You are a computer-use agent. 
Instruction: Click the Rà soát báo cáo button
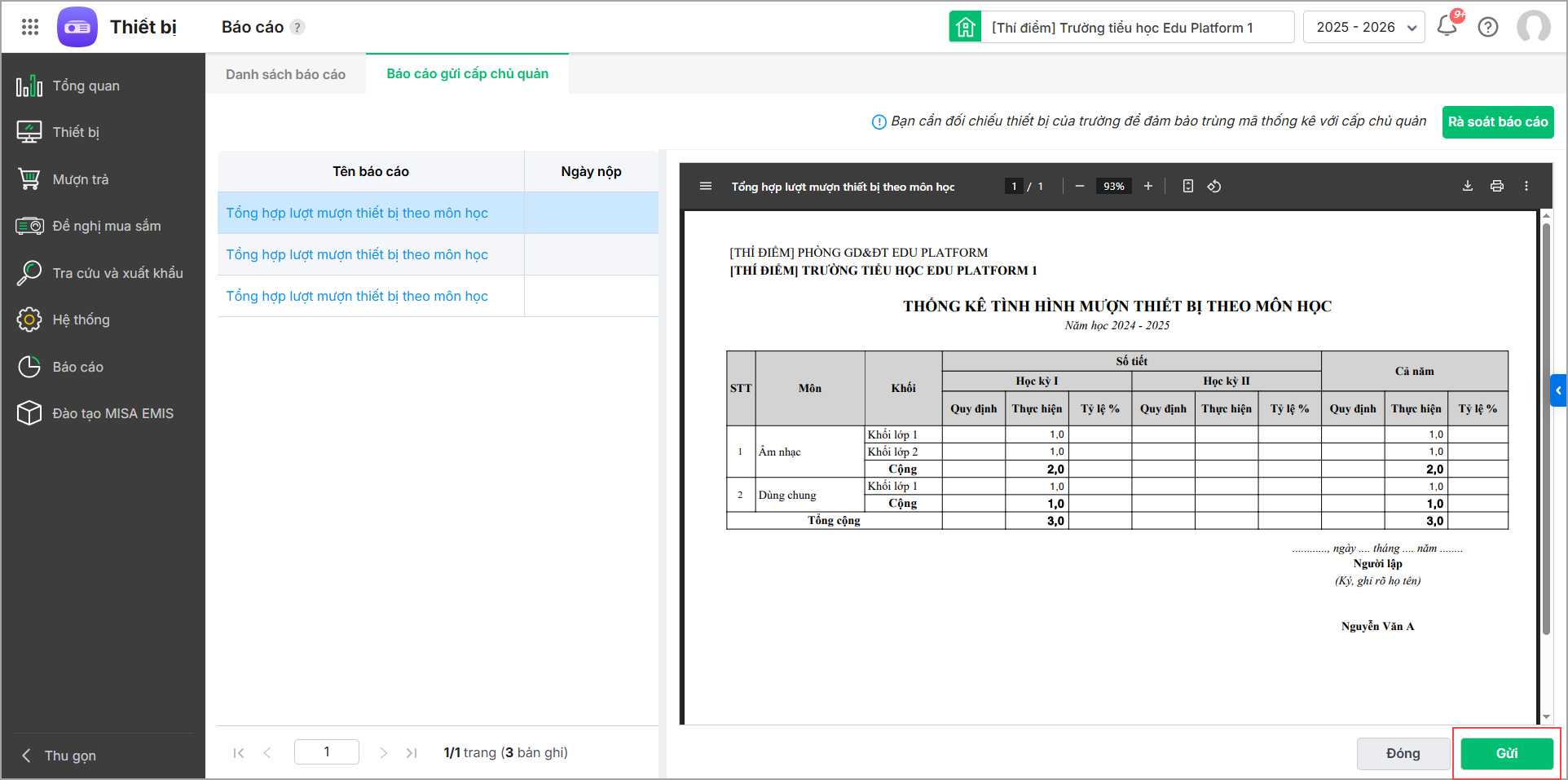coord(1497,121)
